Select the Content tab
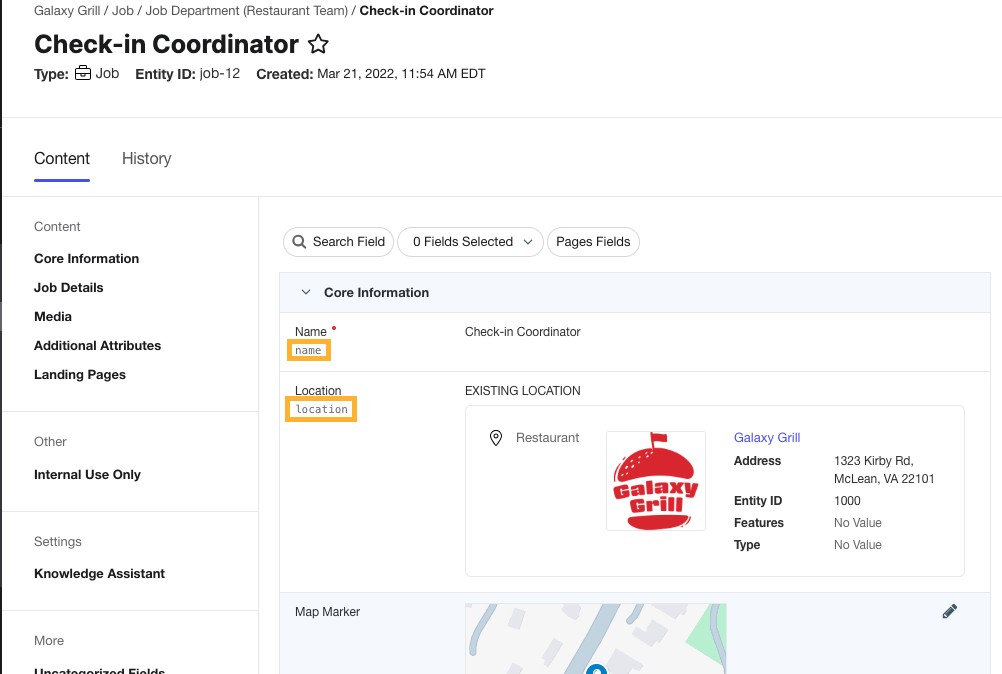 [x=62, y=158]
